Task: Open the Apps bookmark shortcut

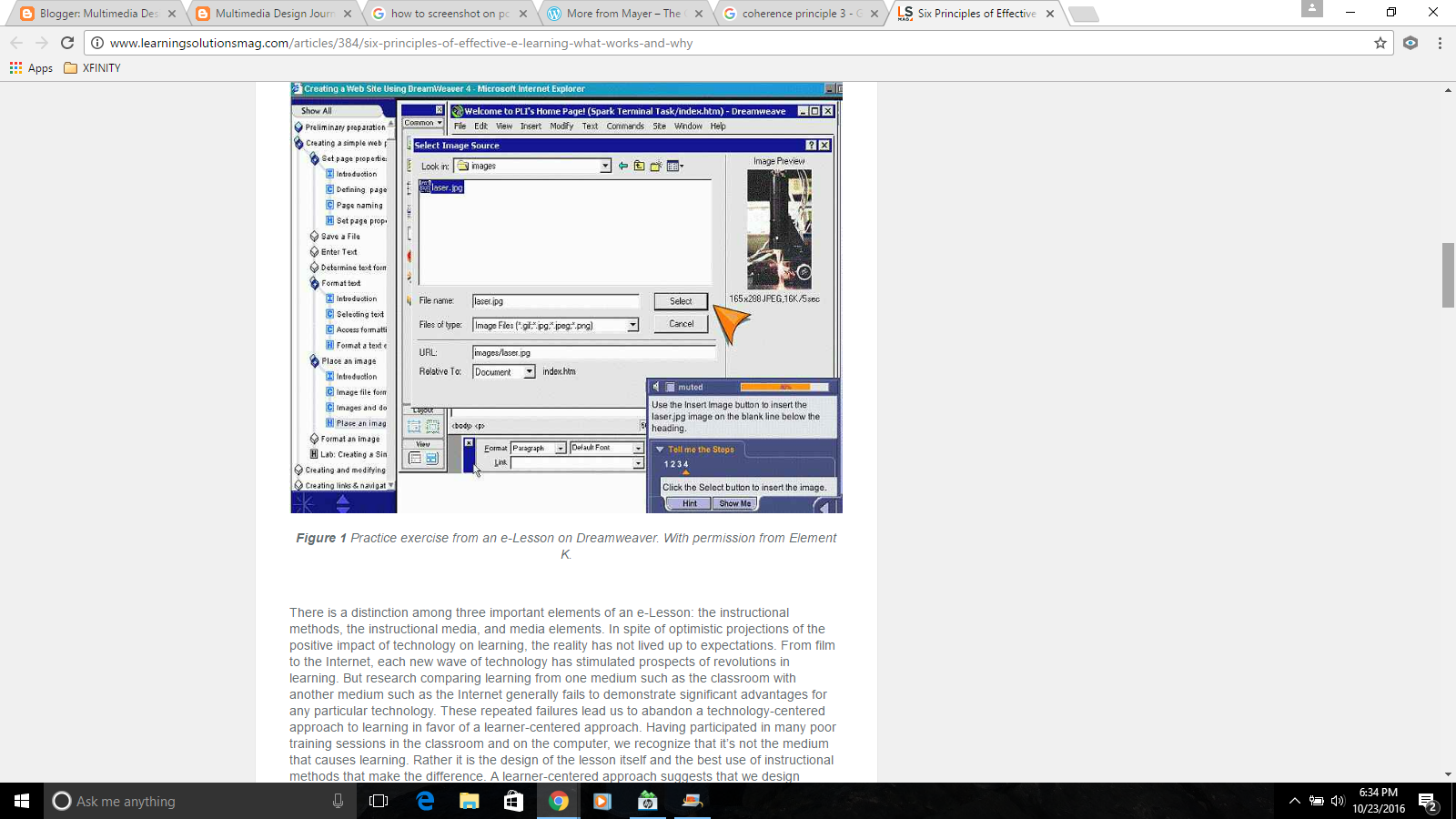Action: (x=31, y=68)
